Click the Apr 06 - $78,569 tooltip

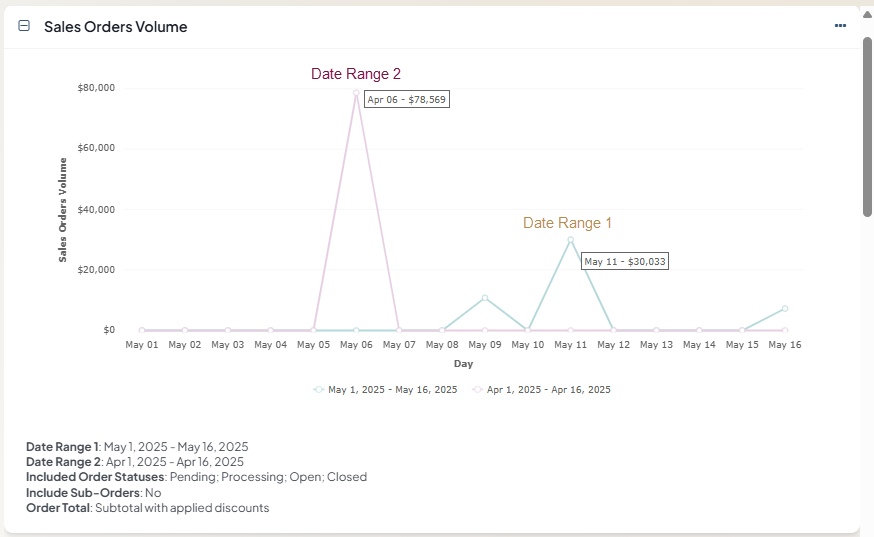coord(407,100)
